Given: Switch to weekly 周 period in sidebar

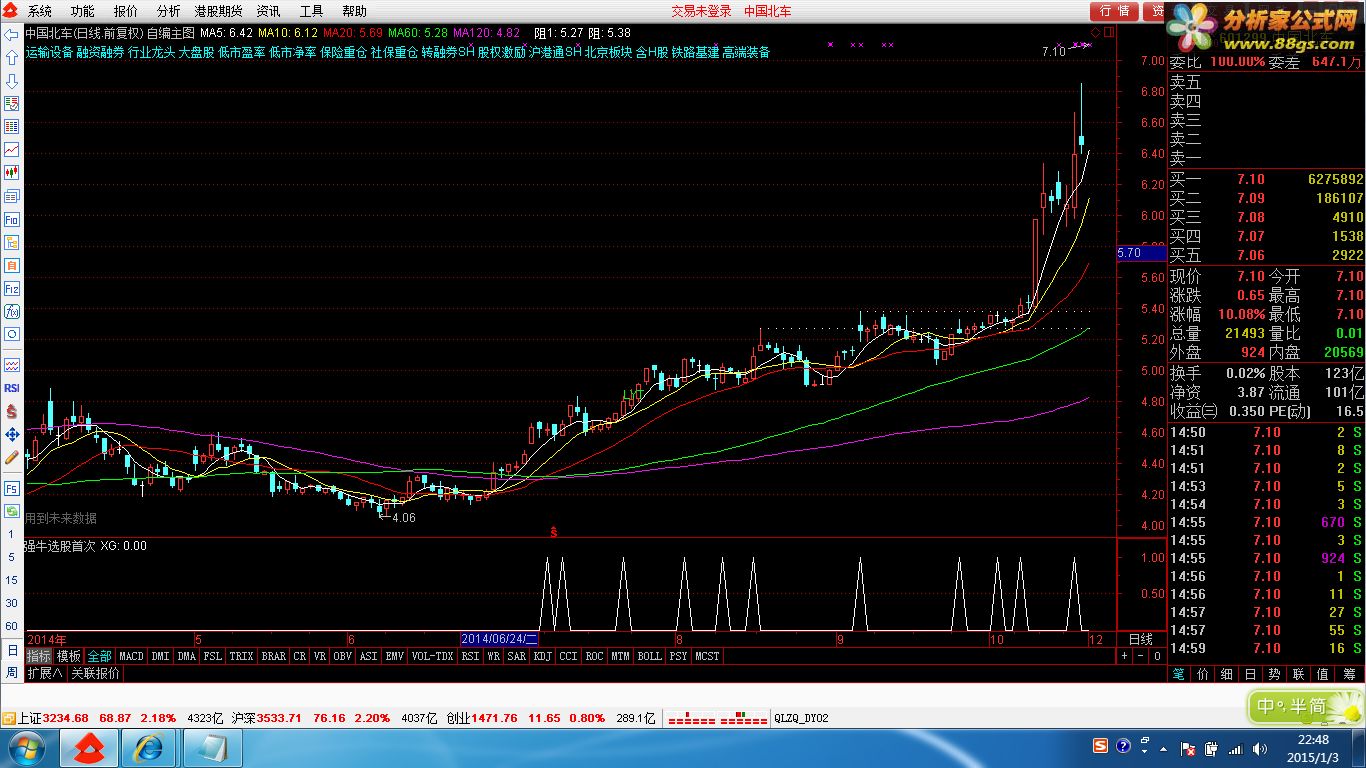Looking at the screenshot, I should [11, 673].
